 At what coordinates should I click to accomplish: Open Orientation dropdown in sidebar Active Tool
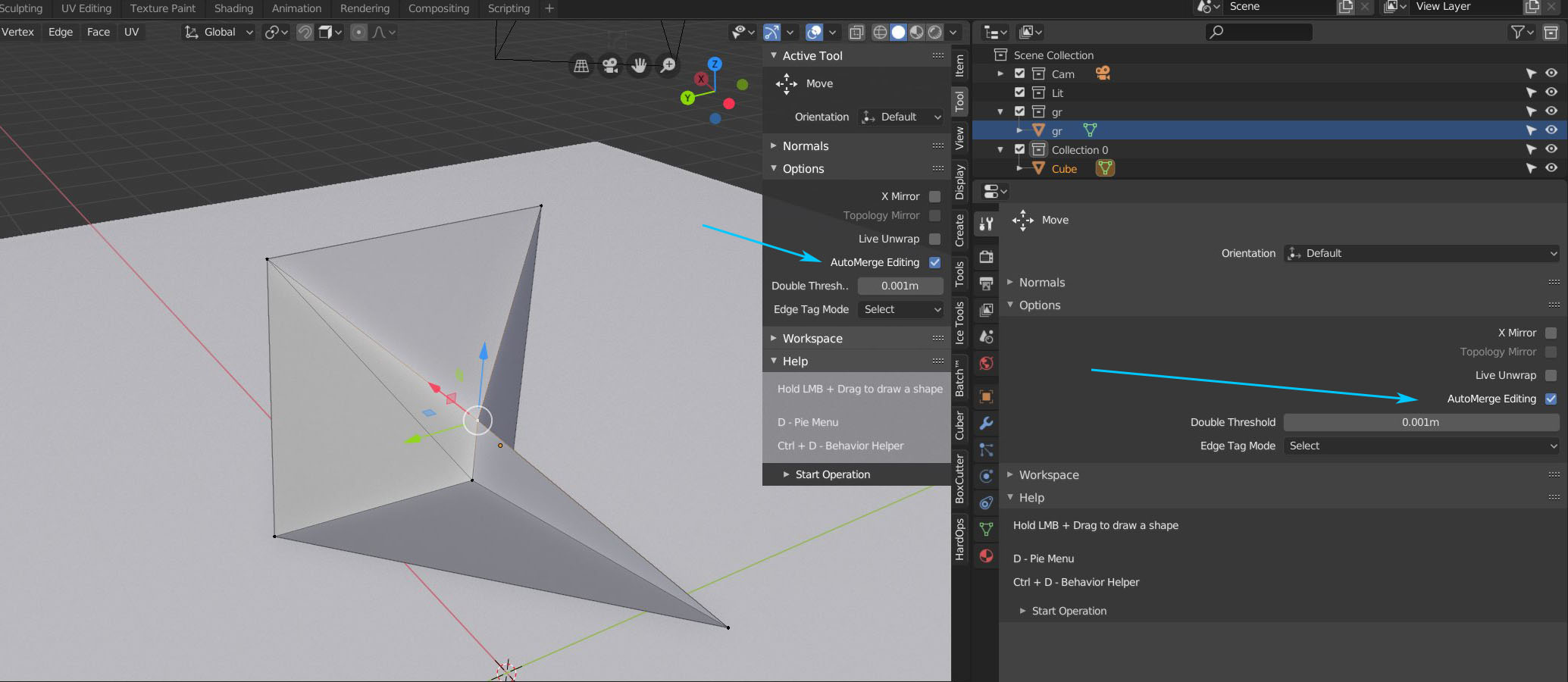[901, 117]
